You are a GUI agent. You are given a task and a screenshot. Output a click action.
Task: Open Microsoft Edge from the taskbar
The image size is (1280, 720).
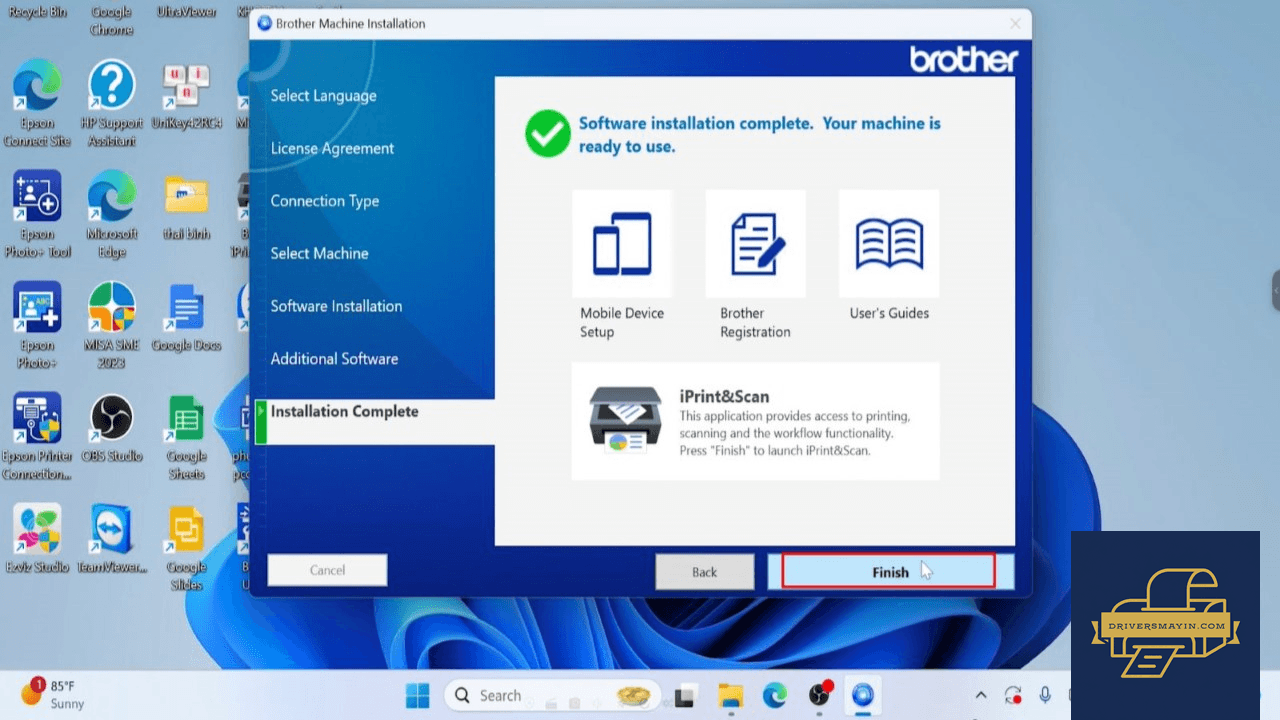[775, 695]
